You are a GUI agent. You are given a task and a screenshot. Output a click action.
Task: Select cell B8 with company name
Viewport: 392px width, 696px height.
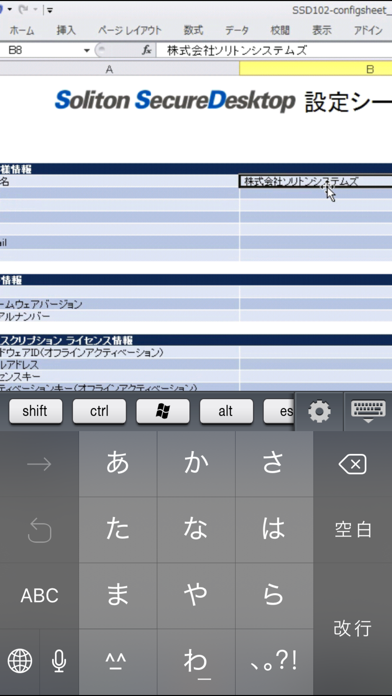[x=316, y=181]
